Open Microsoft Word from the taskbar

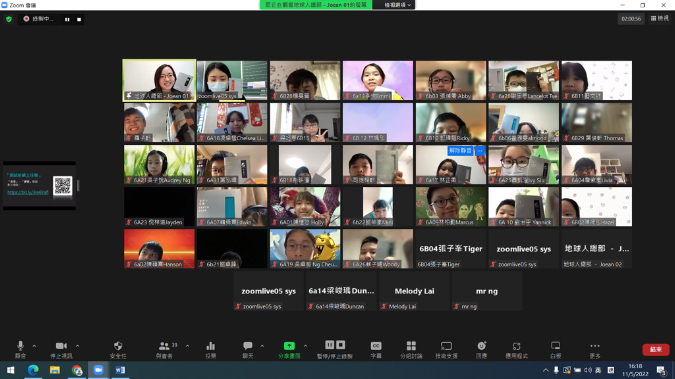(x=120, y=370)
